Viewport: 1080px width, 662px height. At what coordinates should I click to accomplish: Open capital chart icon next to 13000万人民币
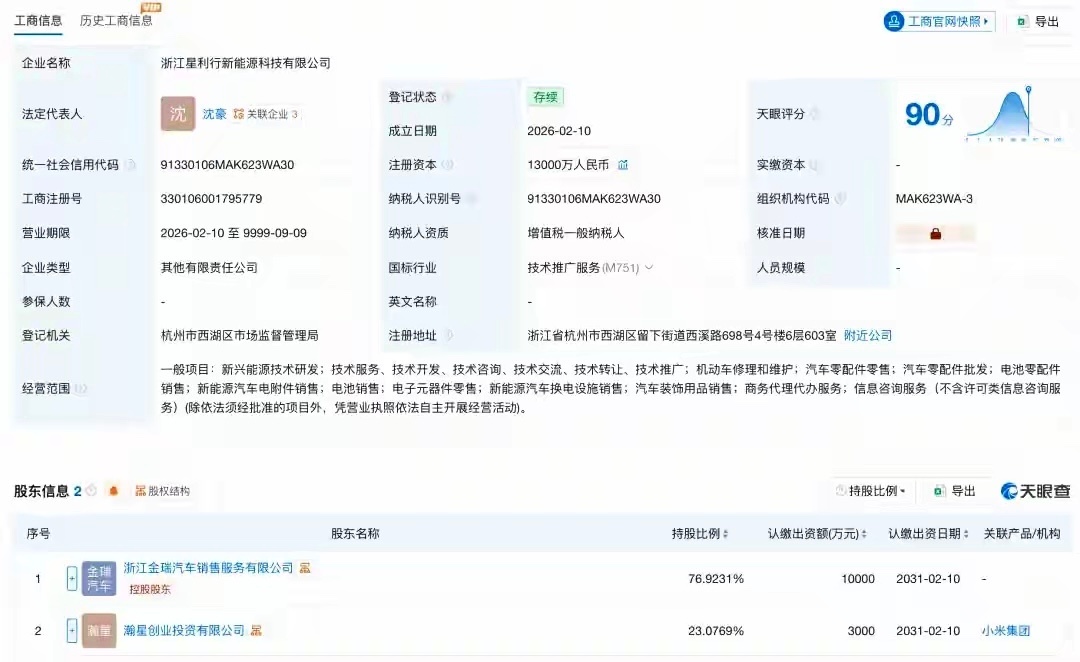point(623,165)
